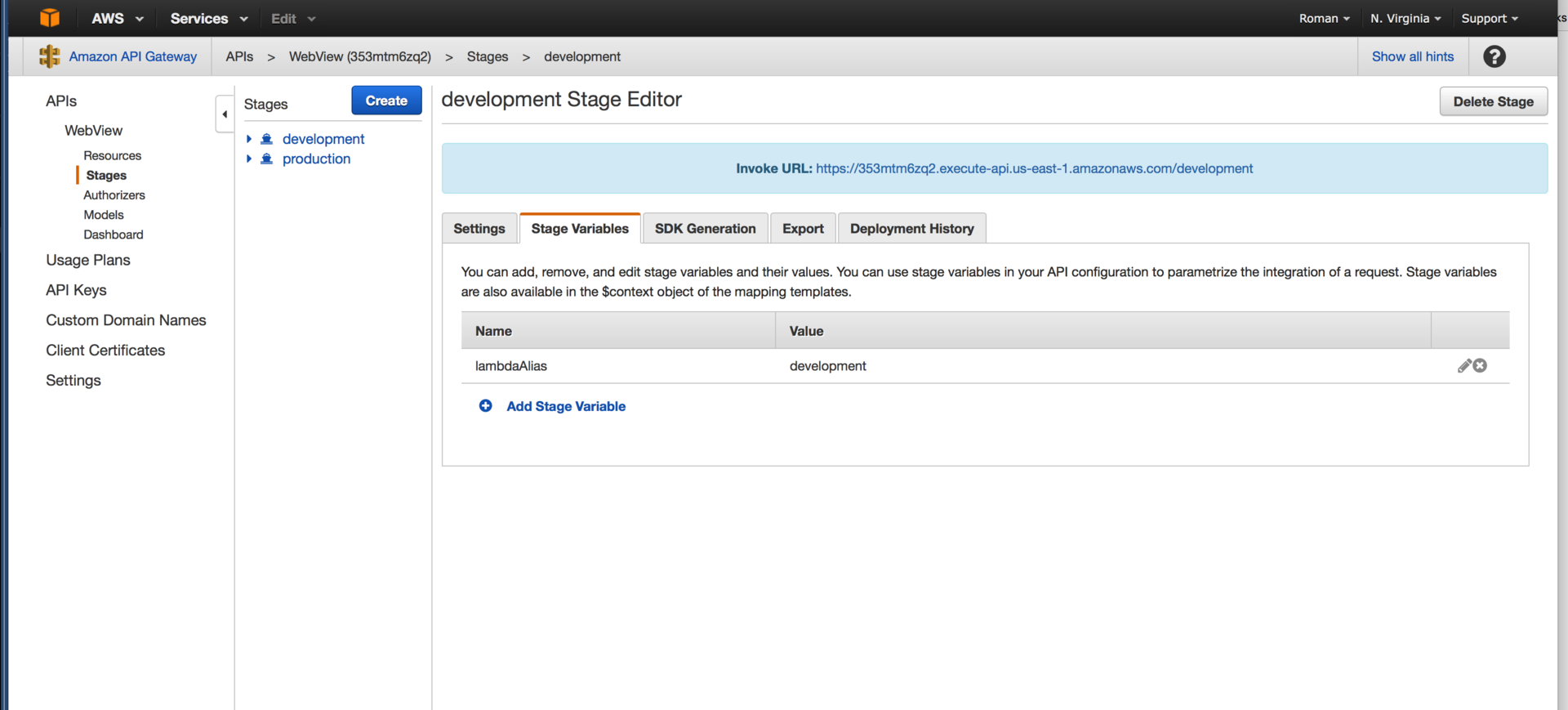The width and height of the screenshot is (1568, 710).
Task: Click the production stage icon
Action: (x=266, y=159)
